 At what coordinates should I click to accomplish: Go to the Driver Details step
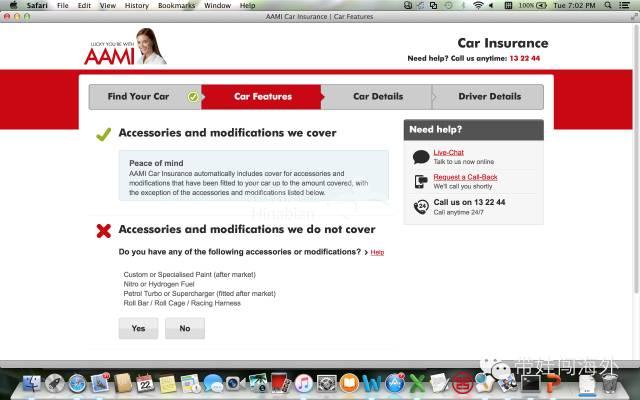(x=489, y=97)
